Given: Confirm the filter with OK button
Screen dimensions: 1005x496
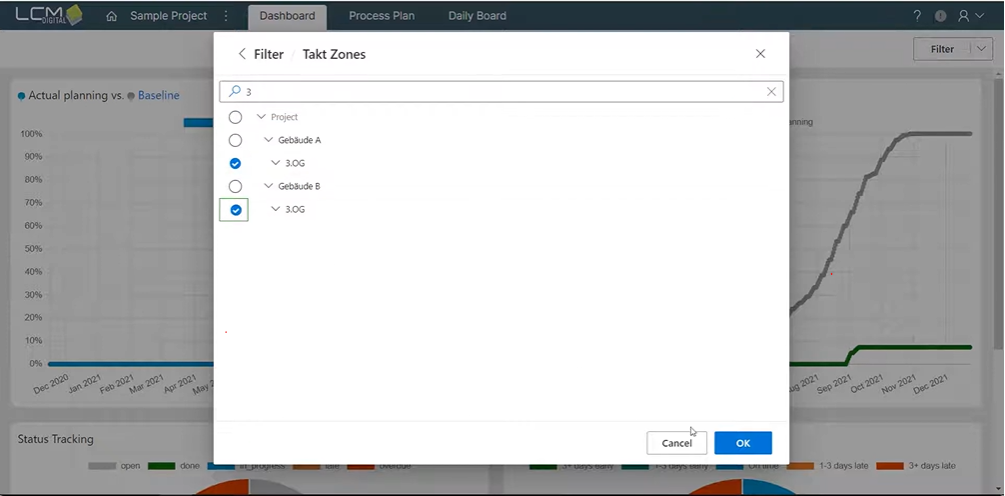Looking at the screenshot, I should pyautogui.click(x=742, y=443).
